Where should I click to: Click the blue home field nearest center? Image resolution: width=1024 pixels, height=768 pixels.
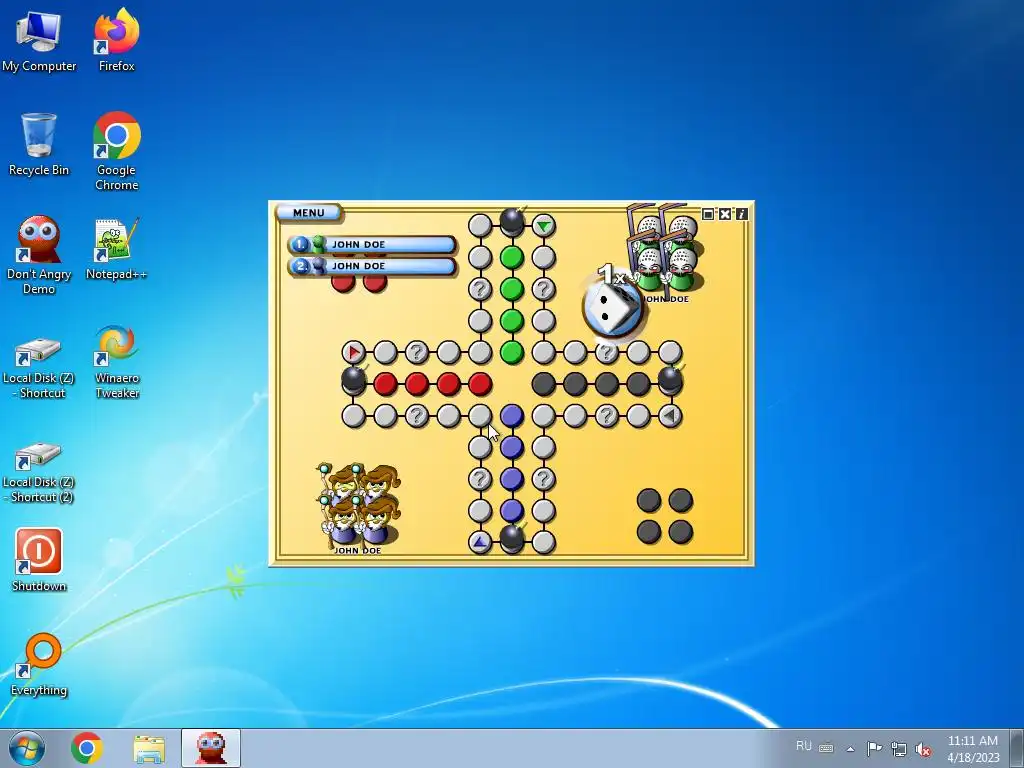[512, 415]
